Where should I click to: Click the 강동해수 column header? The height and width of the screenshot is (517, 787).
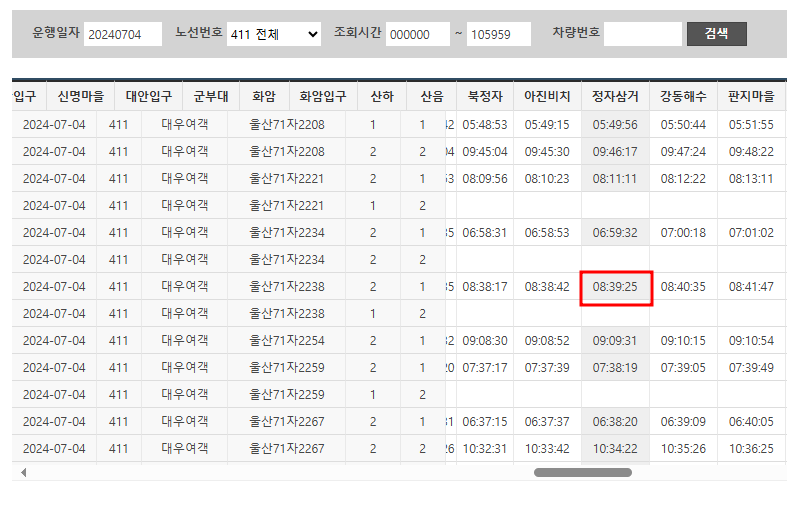click(683, 97)
